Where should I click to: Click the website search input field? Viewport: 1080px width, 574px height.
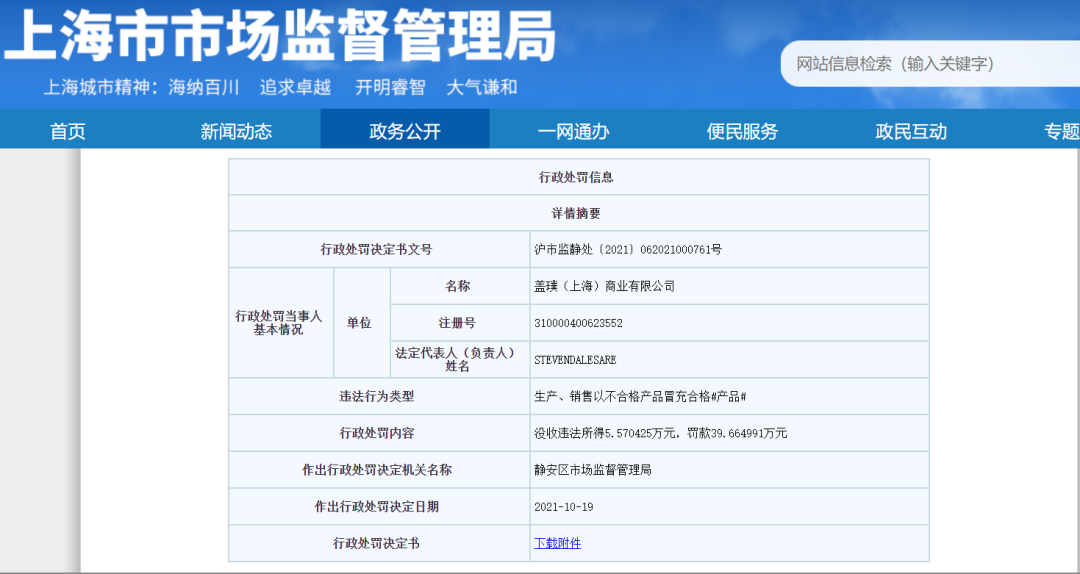pos(930,64)
